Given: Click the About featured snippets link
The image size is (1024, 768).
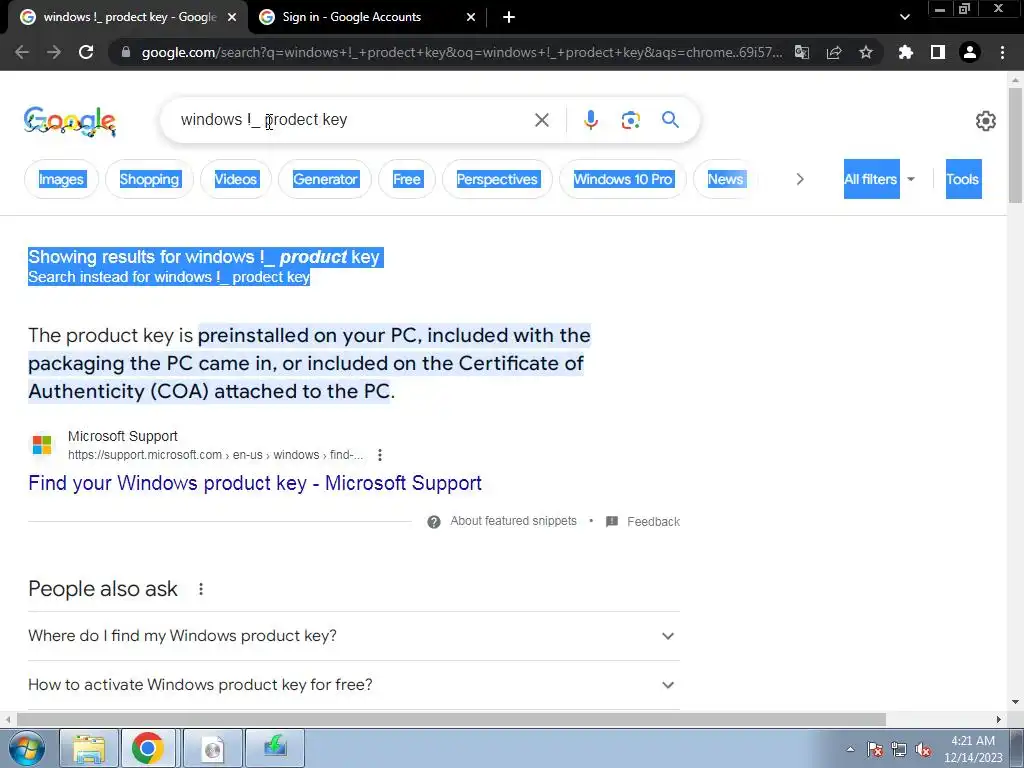Looking at the screenshot, I should 513,521.
